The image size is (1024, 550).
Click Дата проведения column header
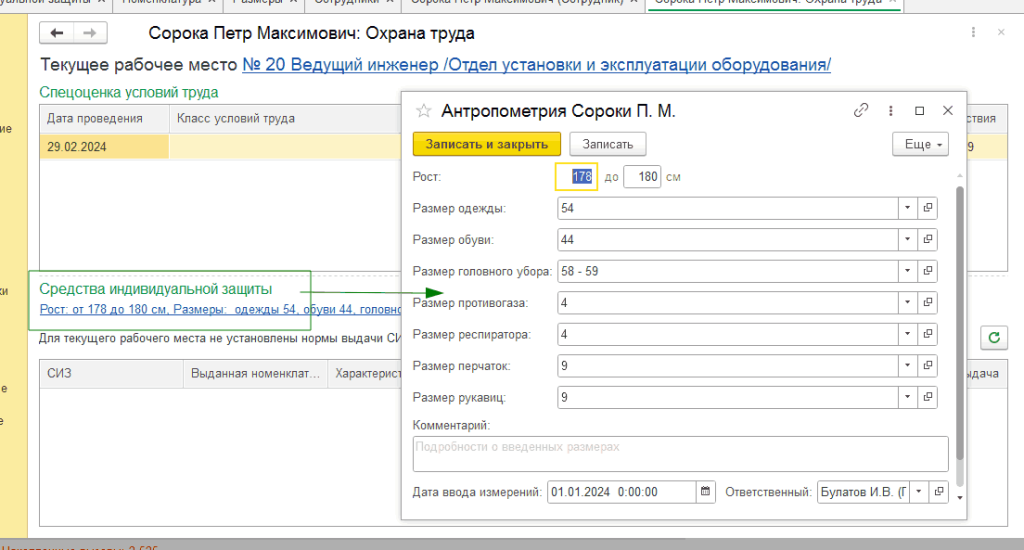pos(104,118)
